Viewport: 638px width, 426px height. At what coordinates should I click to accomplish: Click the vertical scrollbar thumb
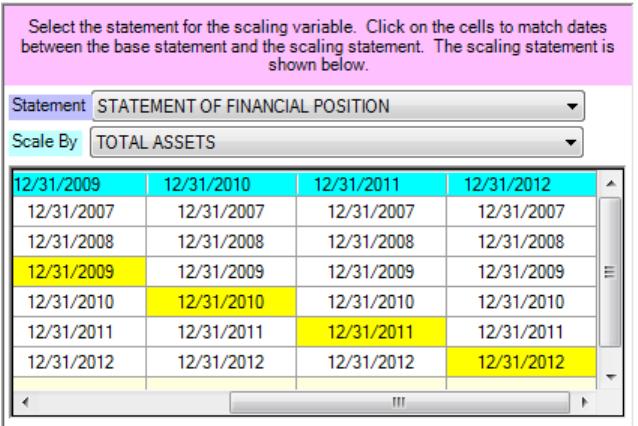(x=610, y=272)
